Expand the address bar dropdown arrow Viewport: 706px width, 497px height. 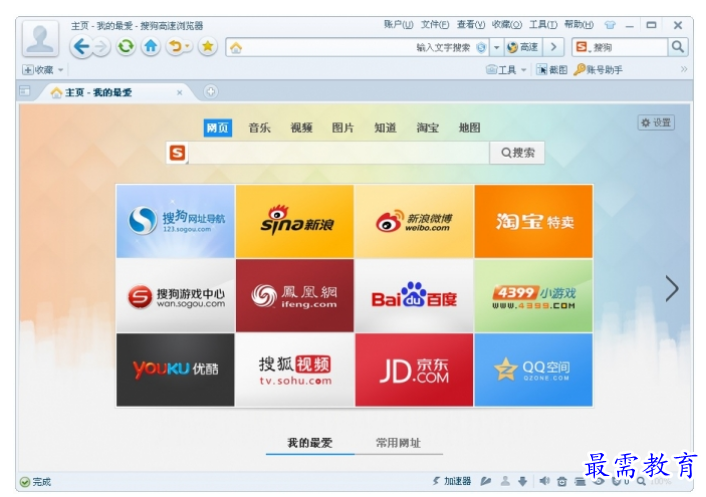tap(496, 47)
